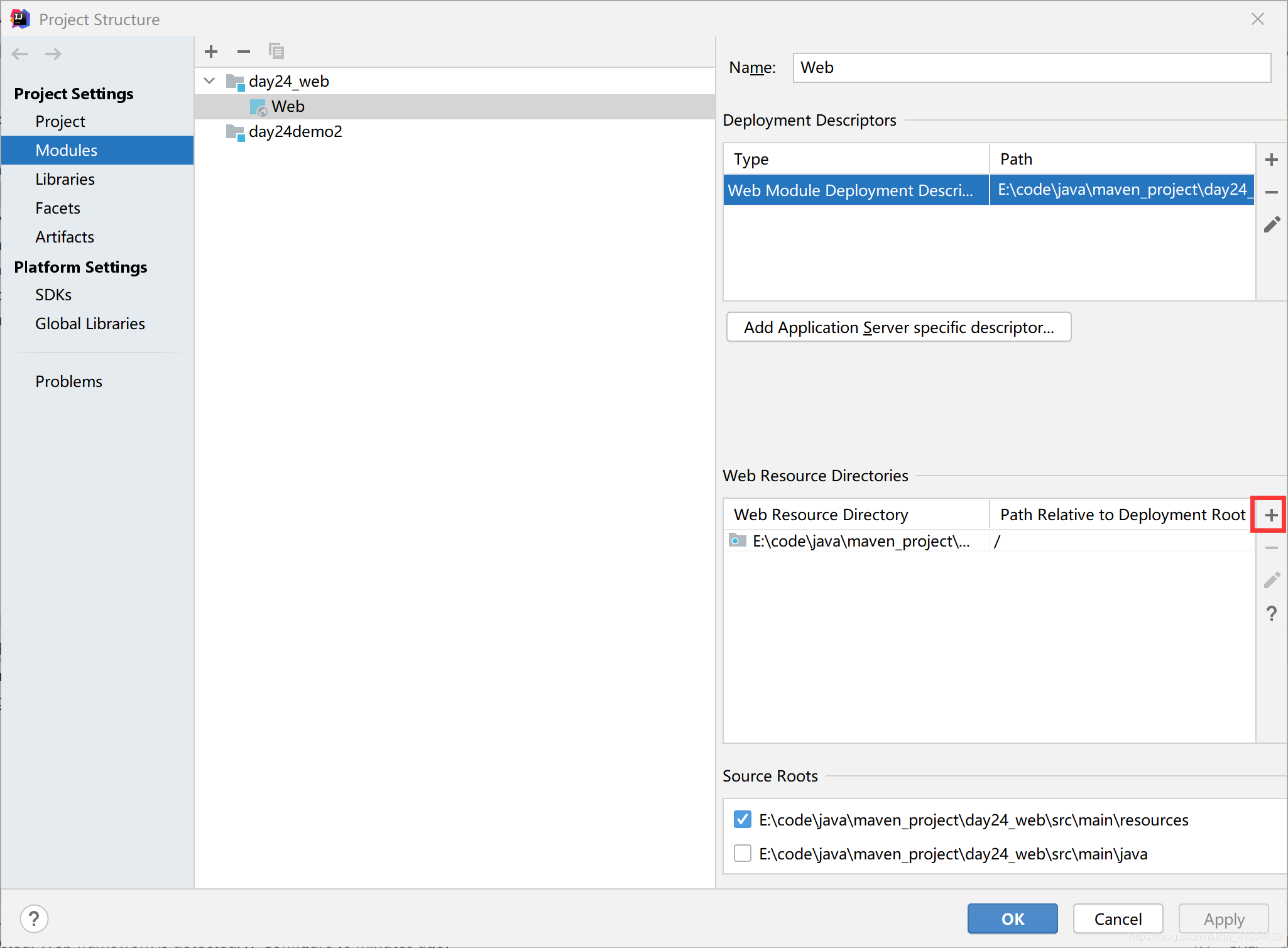Open Problems section
Screen dimensions: 1288x948
[68, 381]
